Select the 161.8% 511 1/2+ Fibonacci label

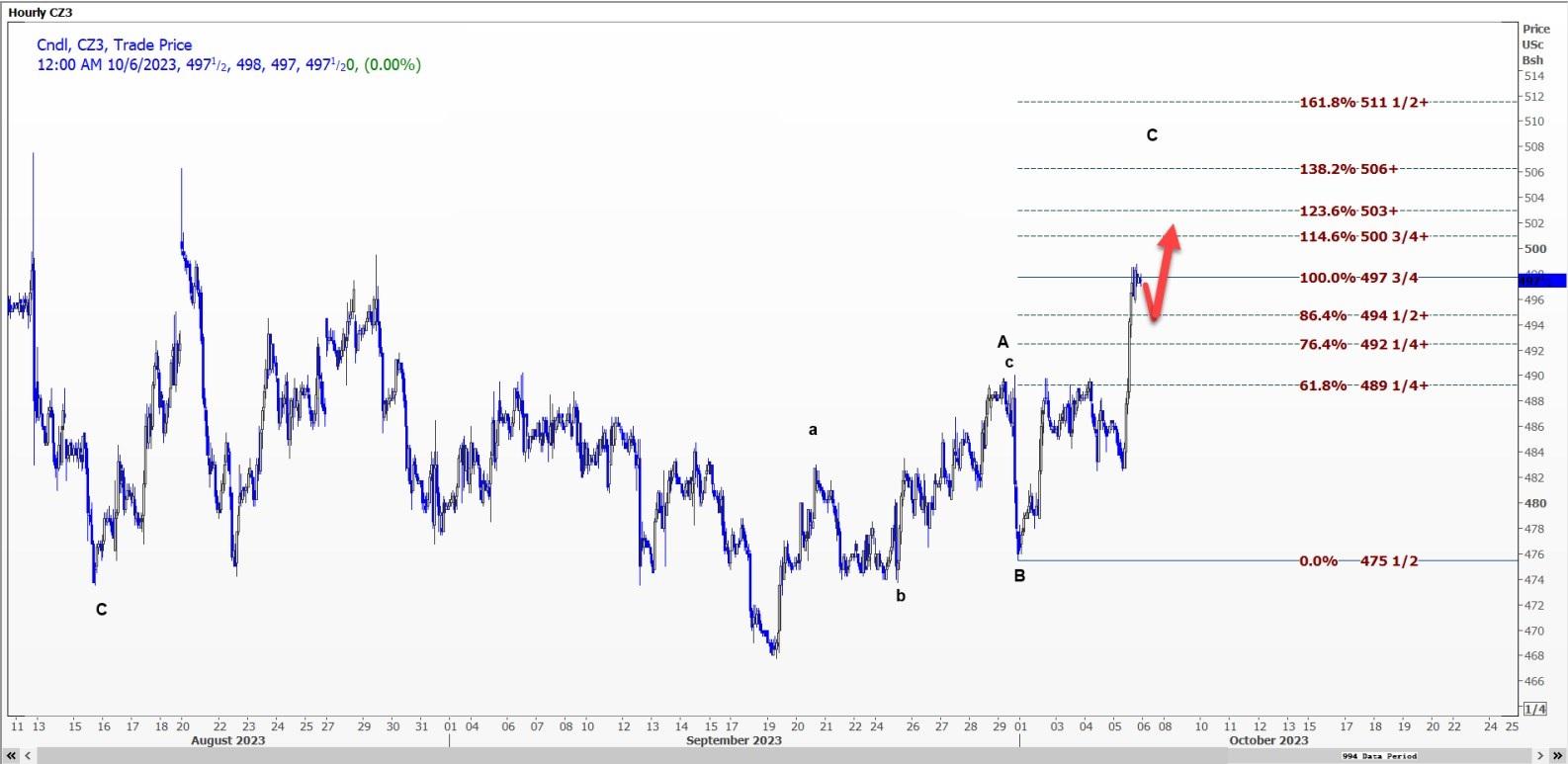click(1363, 102)
